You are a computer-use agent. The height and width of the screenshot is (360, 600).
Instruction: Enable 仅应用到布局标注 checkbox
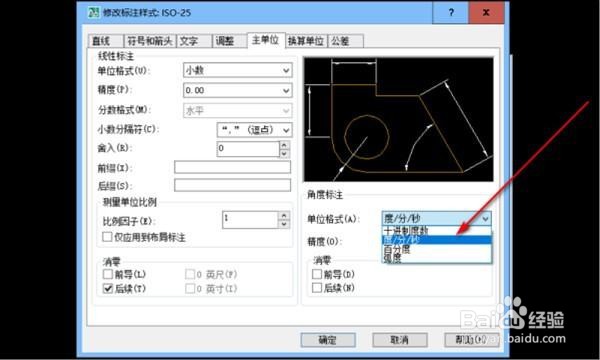107,237
